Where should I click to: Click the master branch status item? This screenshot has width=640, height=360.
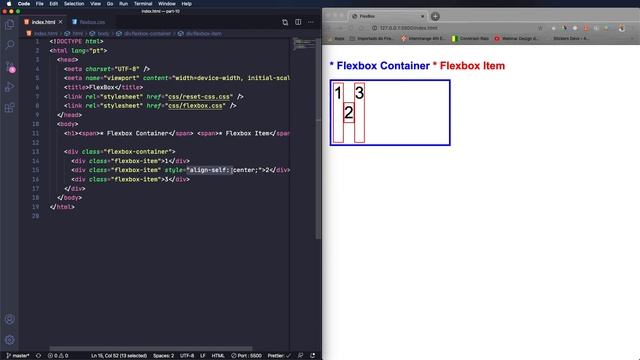coord(18,356)
